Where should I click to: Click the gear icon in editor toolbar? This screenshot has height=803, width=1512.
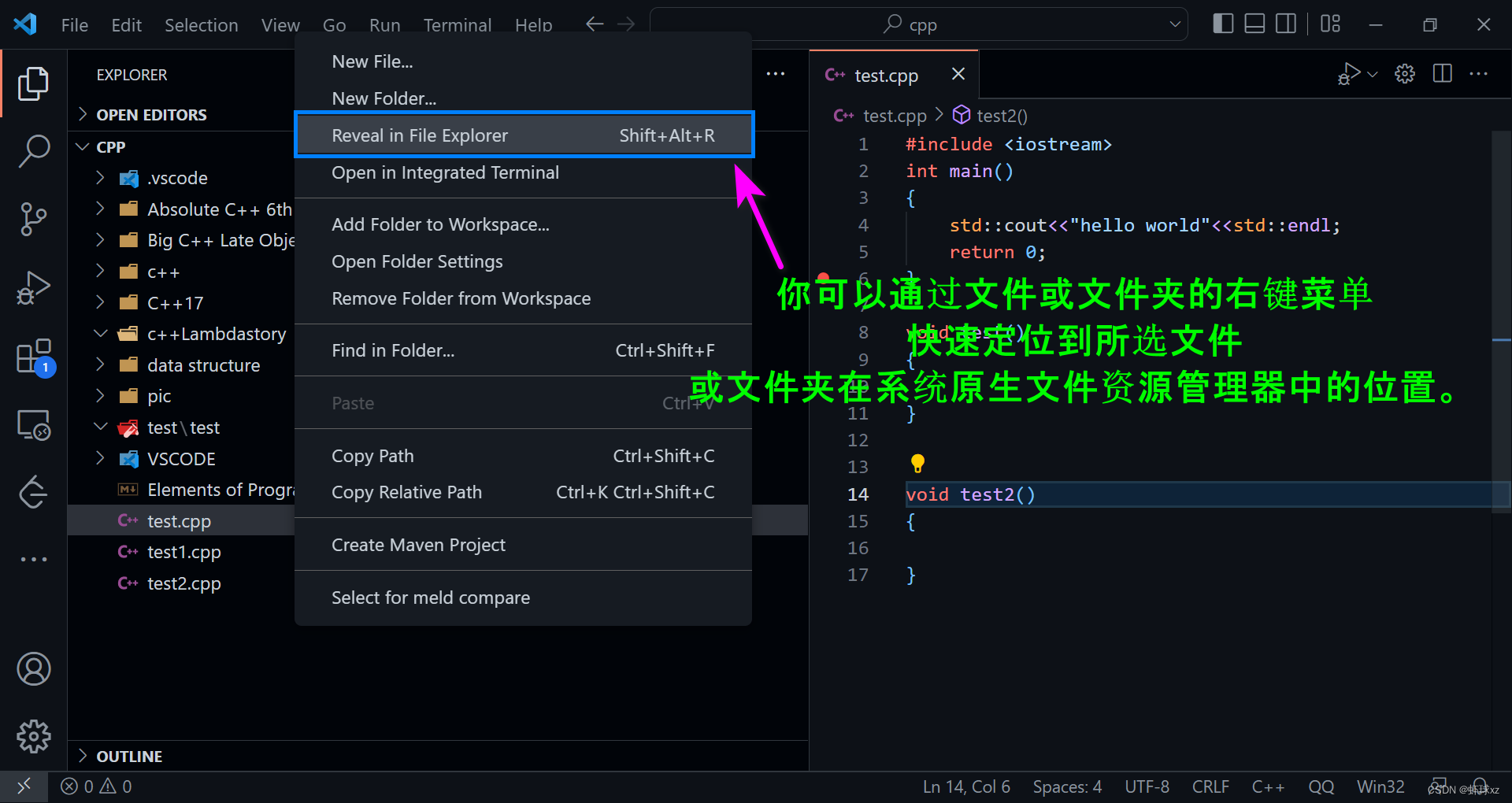pos(1405,74)
